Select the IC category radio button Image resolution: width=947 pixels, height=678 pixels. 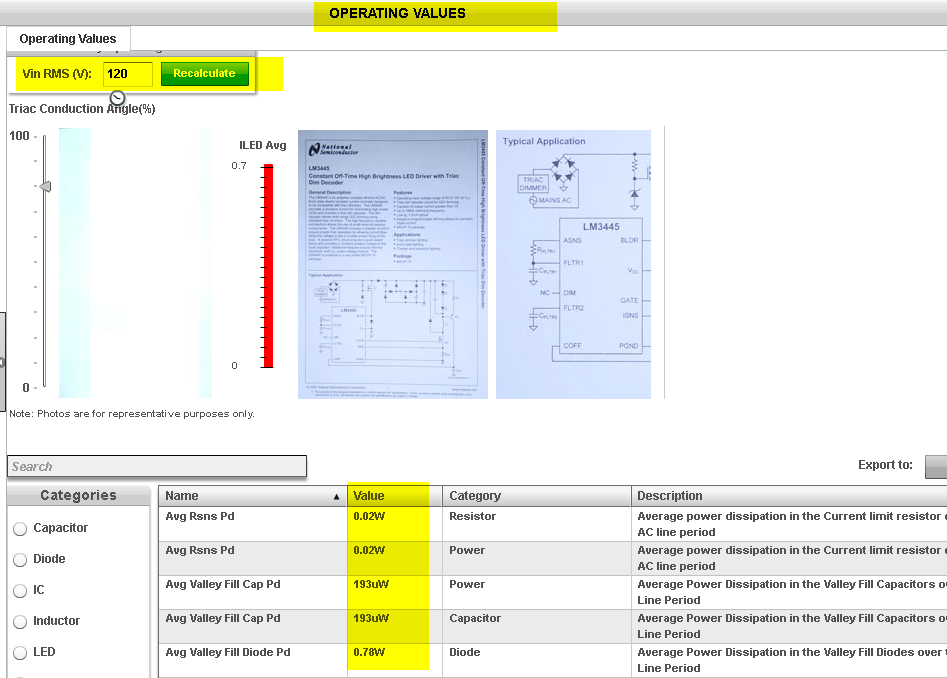20,590
